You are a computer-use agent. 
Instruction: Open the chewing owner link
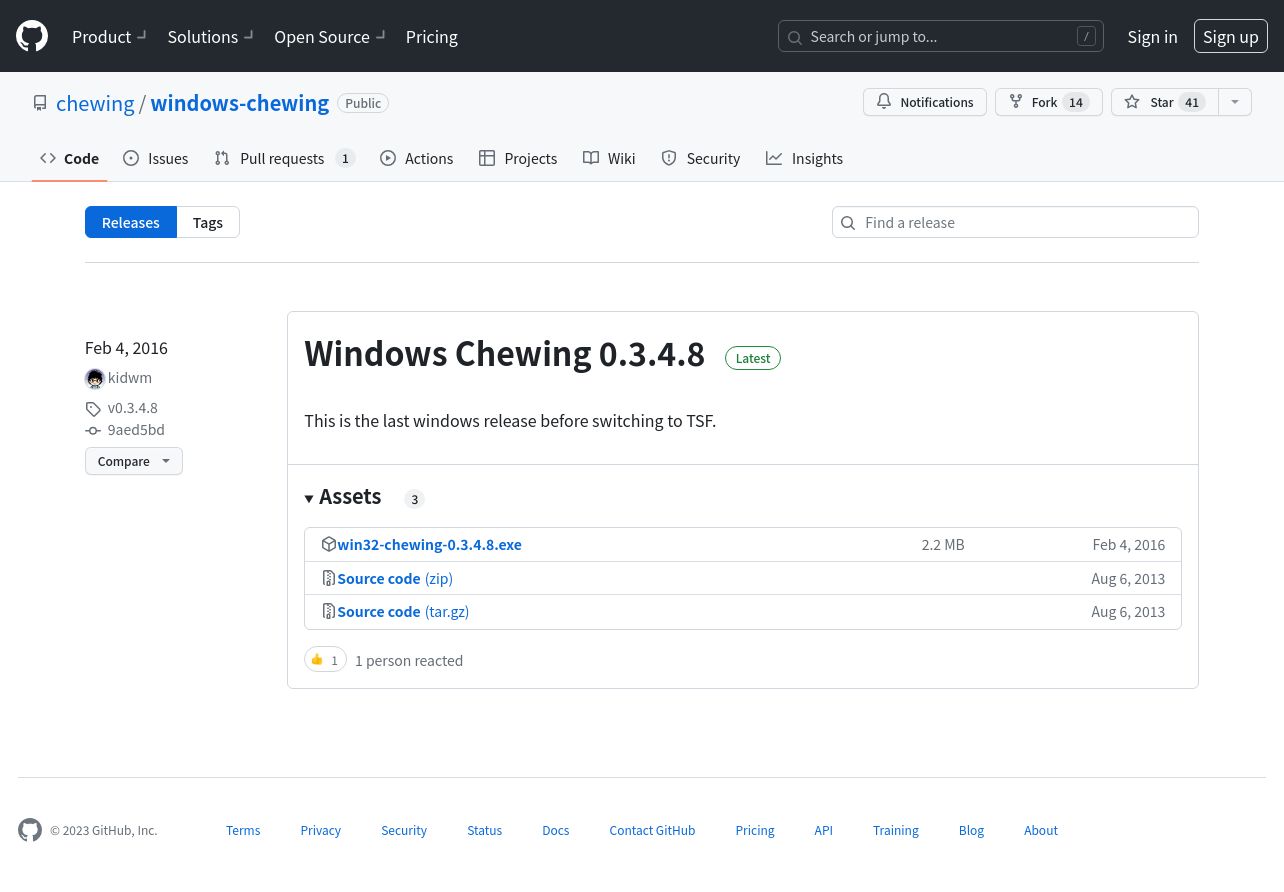[x=95, y=103]
